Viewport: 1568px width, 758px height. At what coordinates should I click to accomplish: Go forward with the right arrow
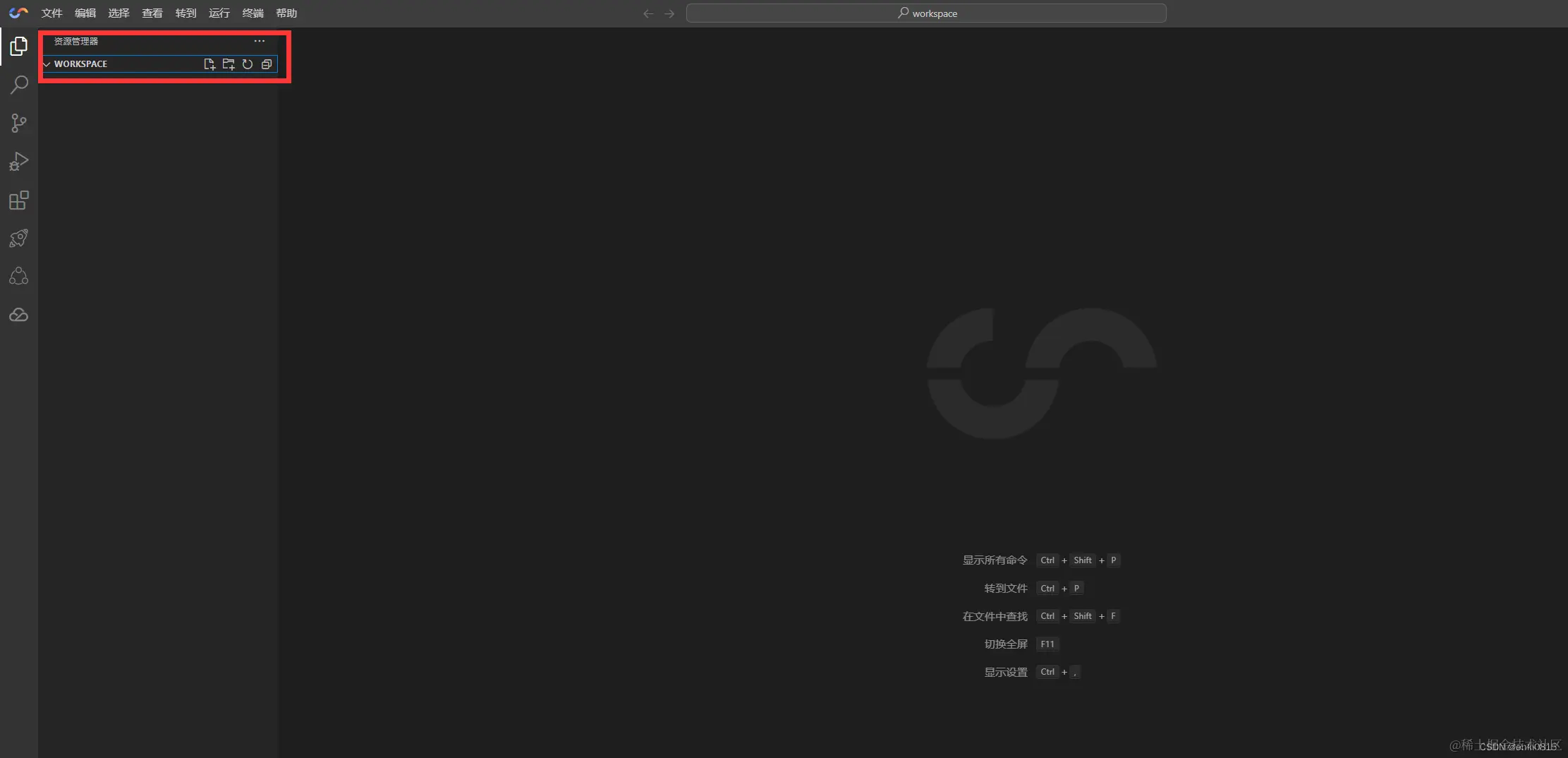pos(669,13)
